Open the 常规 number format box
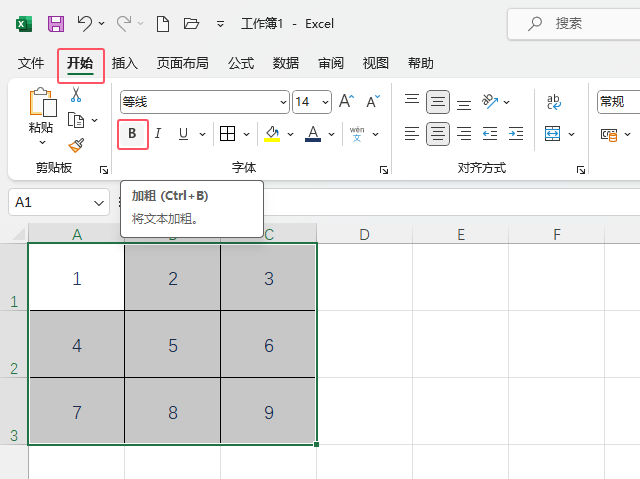 click(x=618, y=102)
